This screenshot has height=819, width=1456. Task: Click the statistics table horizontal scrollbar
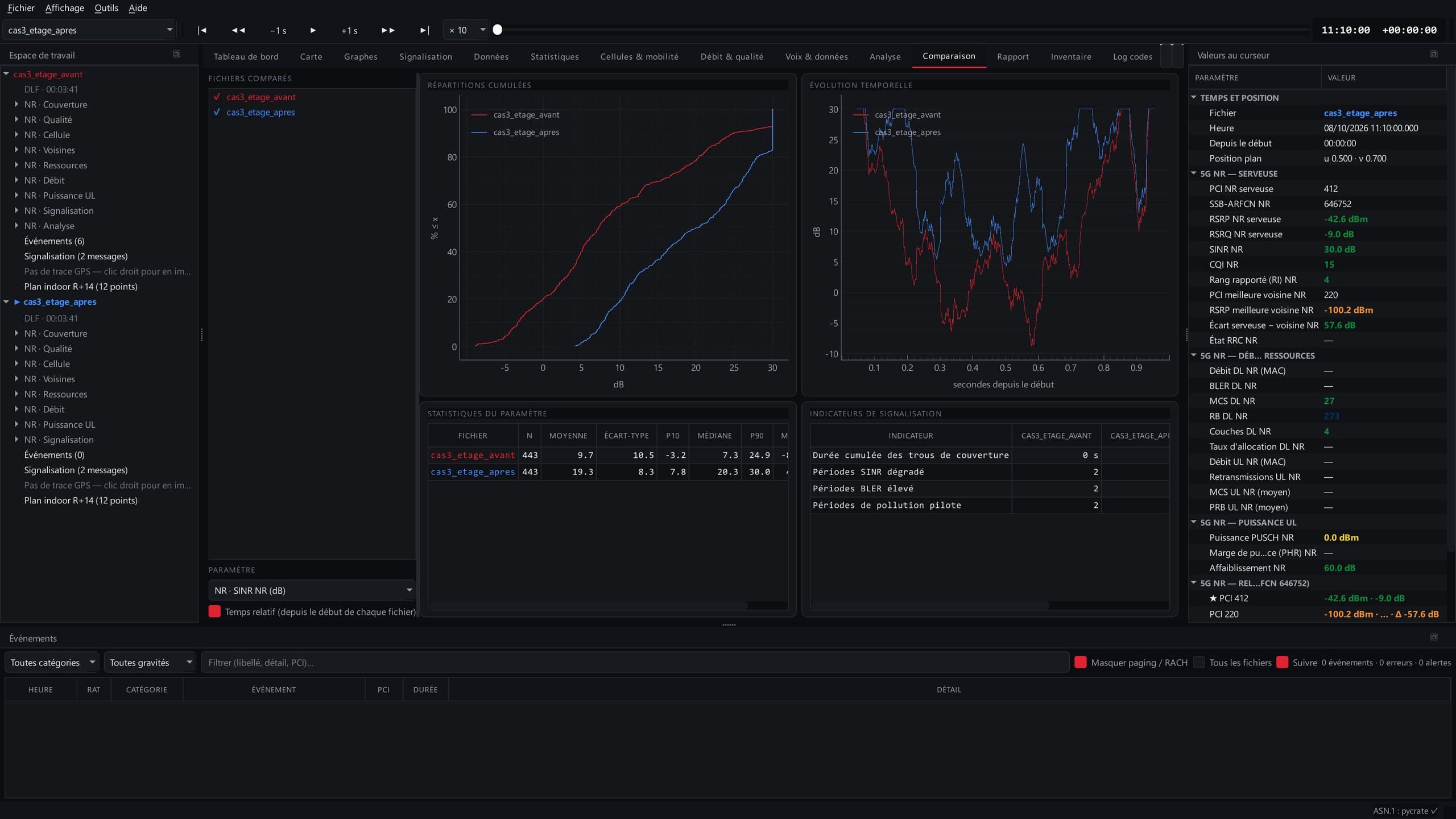click(x=588, y=606)
